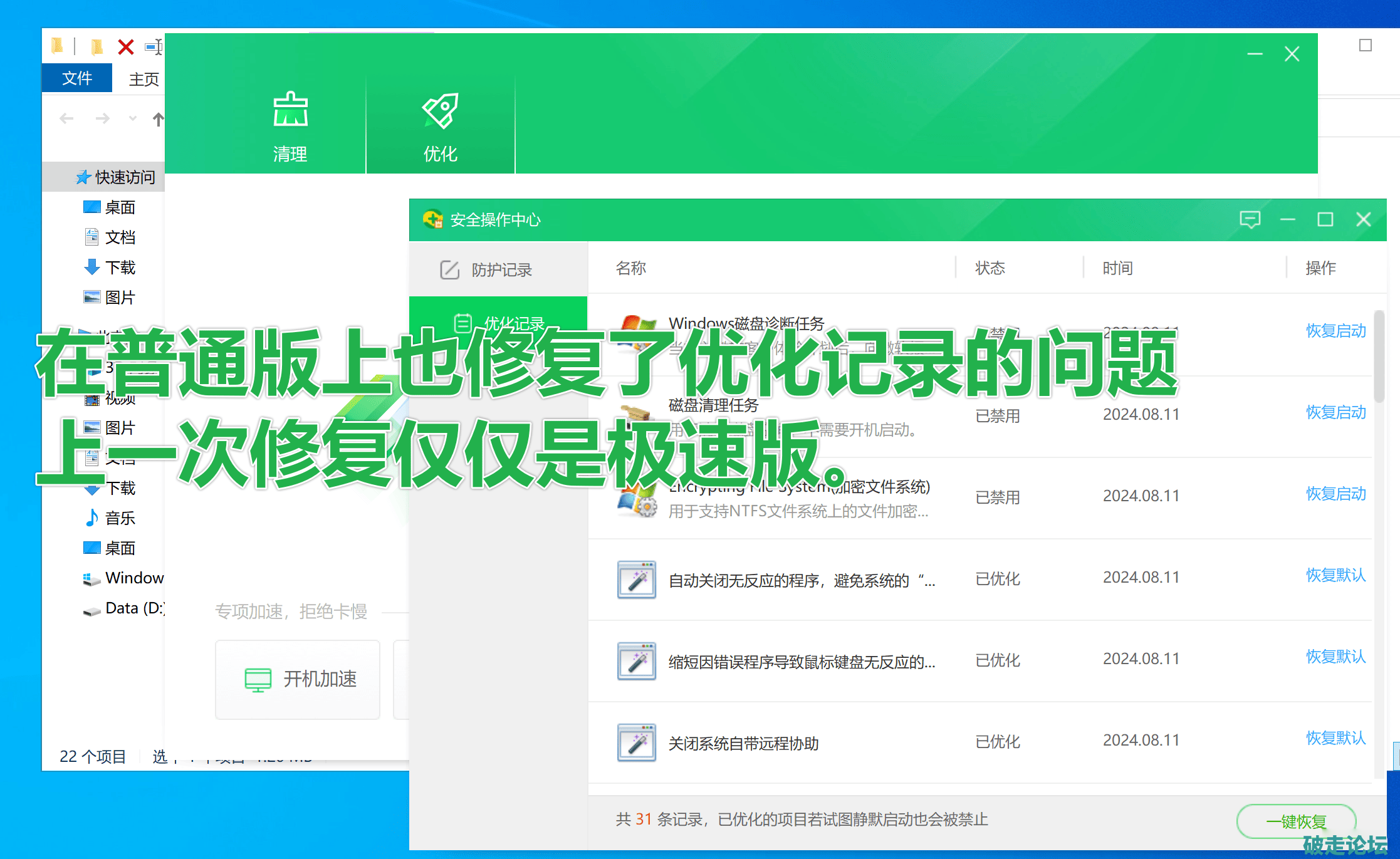Switch to the 主页 ribbon tab
The width and height of the screenshot is (1400, 859).
coord(144,80)
